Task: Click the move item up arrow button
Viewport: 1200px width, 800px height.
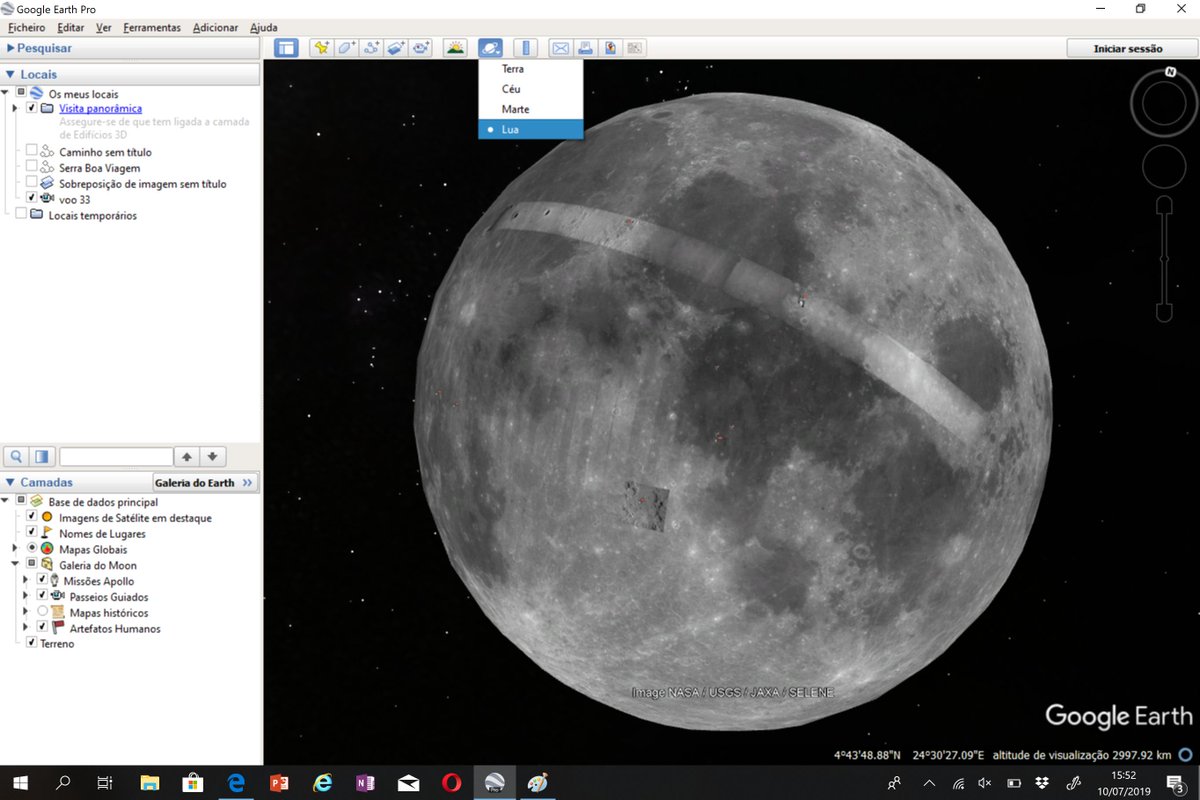Action: coord(187,457)
